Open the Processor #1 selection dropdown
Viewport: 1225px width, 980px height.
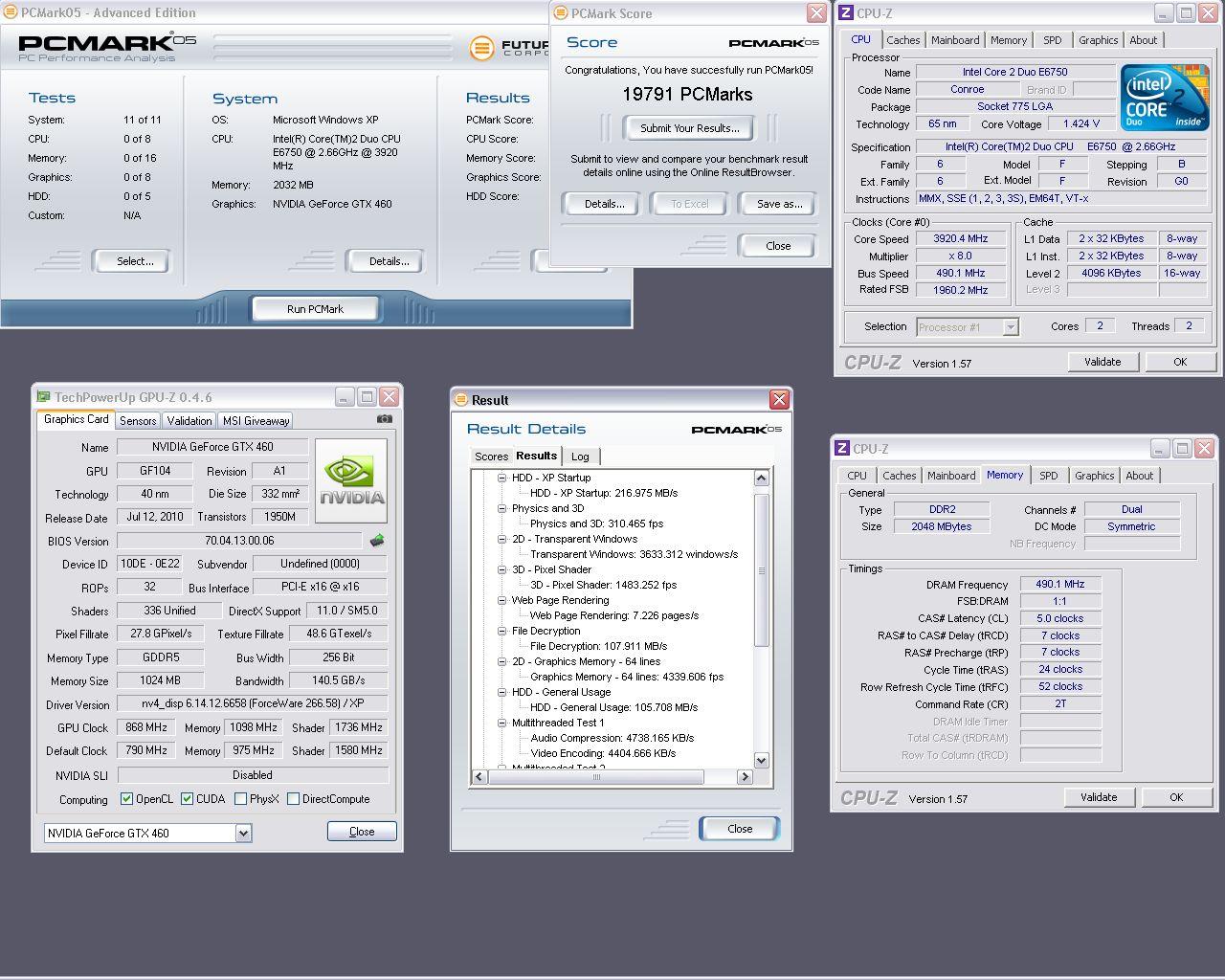1011,327
